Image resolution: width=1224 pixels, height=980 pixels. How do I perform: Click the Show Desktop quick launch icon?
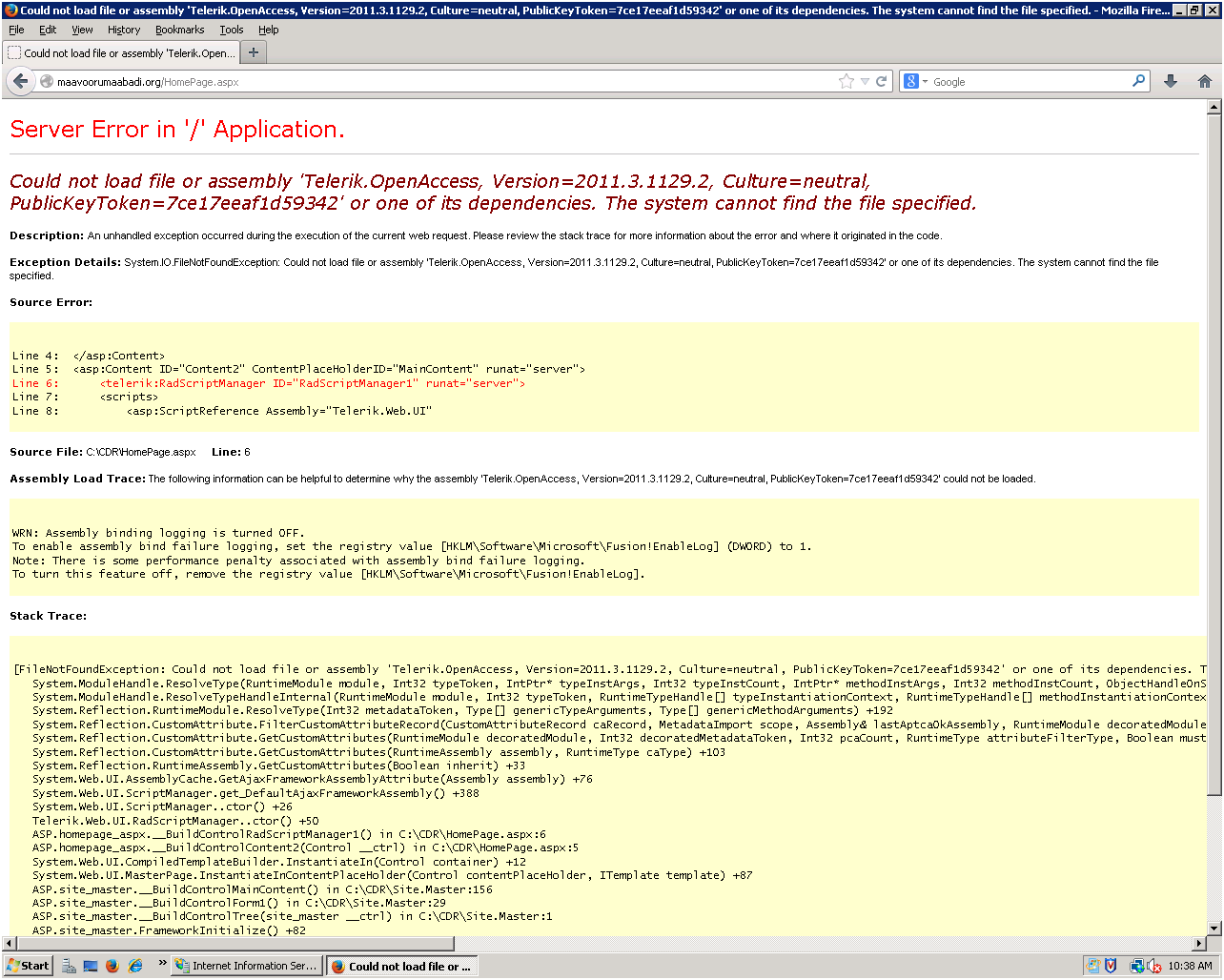click(x=91, y=966)
